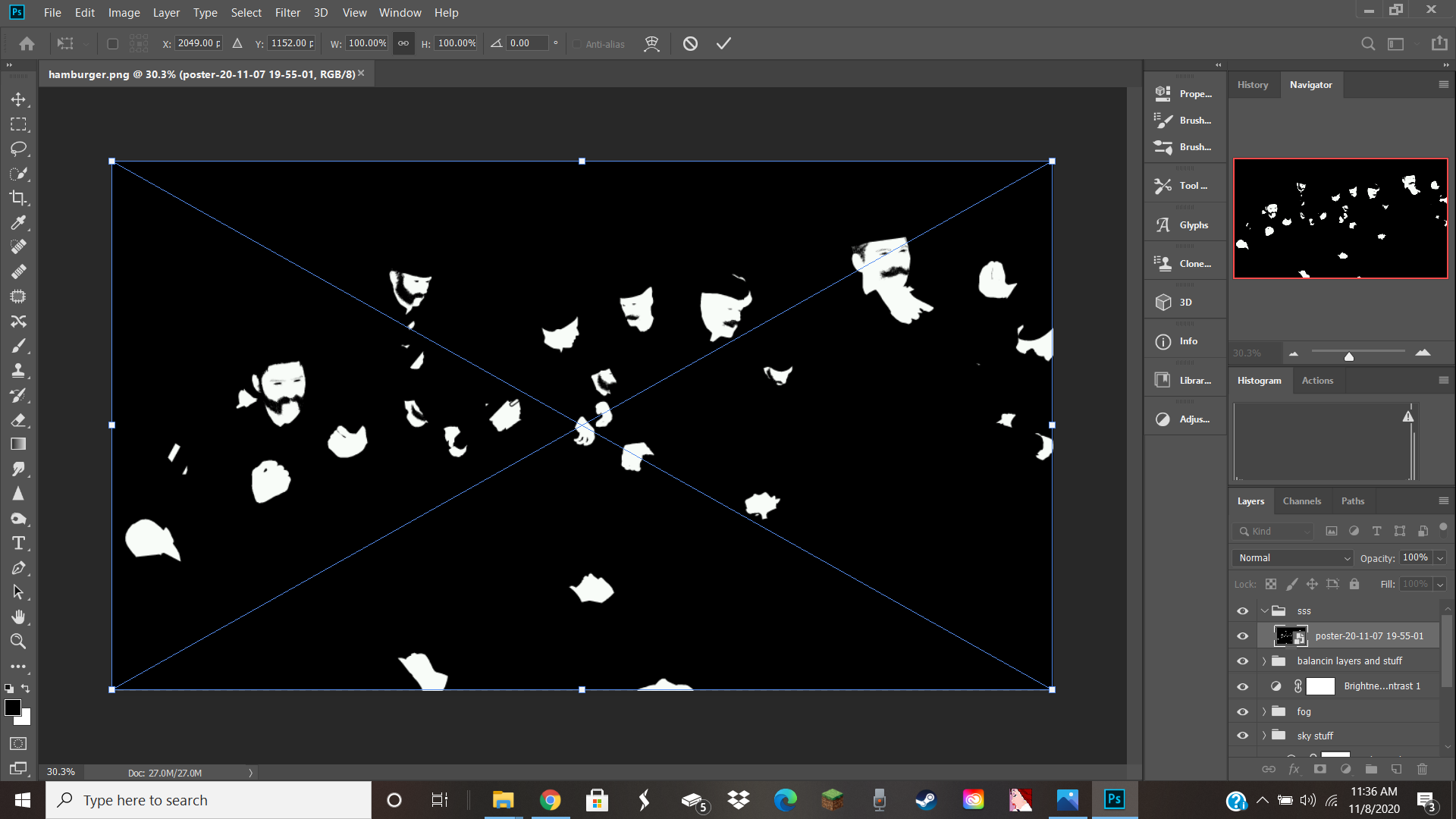Click the Navigator zoom slider handle
Viewport: 1456px width, 819px height.
tap(1349, 356)
